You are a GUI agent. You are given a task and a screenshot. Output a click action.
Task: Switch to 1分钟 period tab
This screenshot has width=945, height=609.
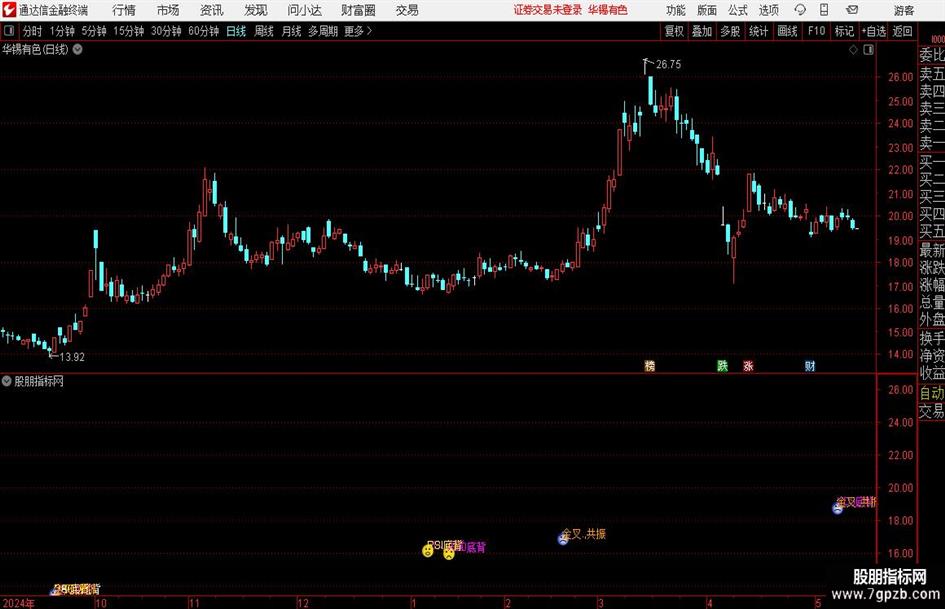[x=62, y=31]
